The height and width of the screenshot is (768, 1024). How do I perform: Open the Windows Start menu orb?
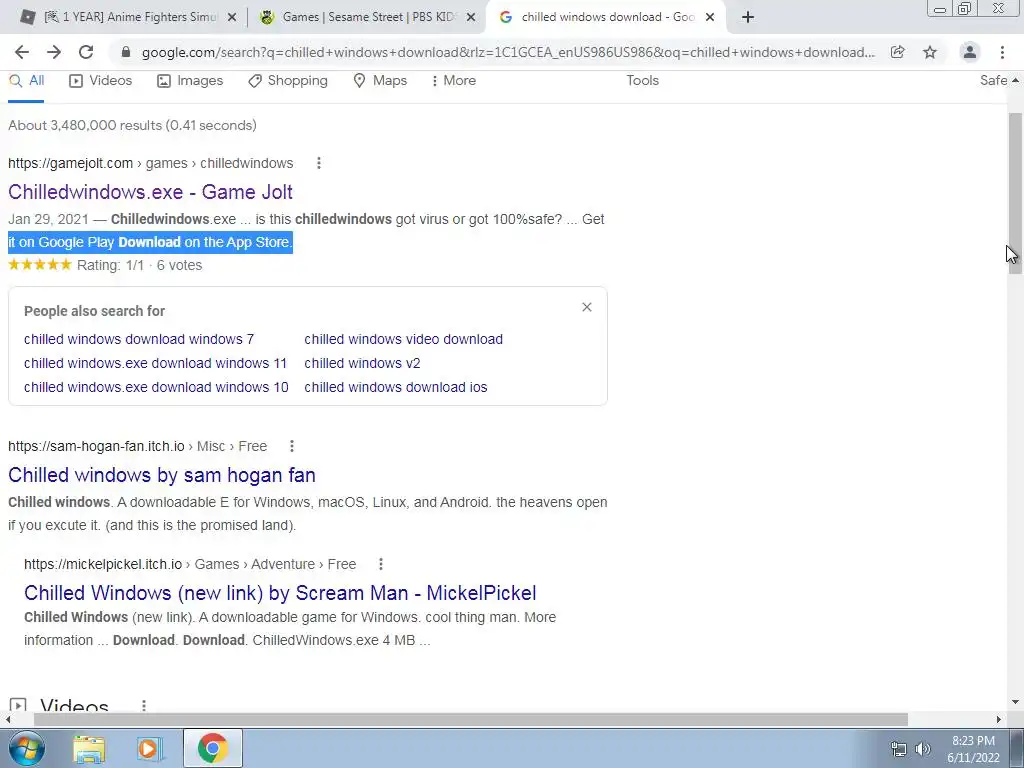pos(27,748)
